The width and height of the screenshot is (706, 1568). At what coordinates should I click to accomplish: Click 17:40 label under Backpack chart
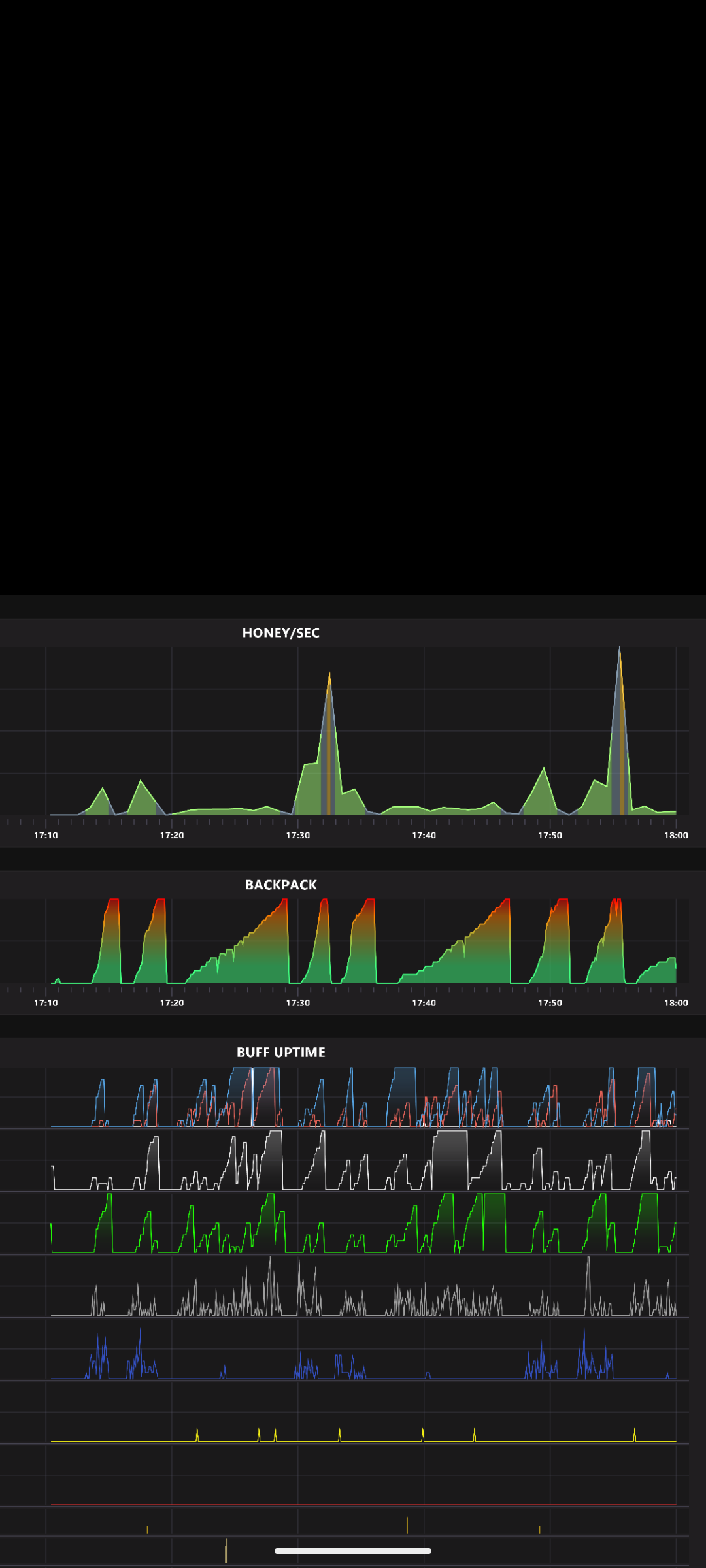coord(424,1002)
